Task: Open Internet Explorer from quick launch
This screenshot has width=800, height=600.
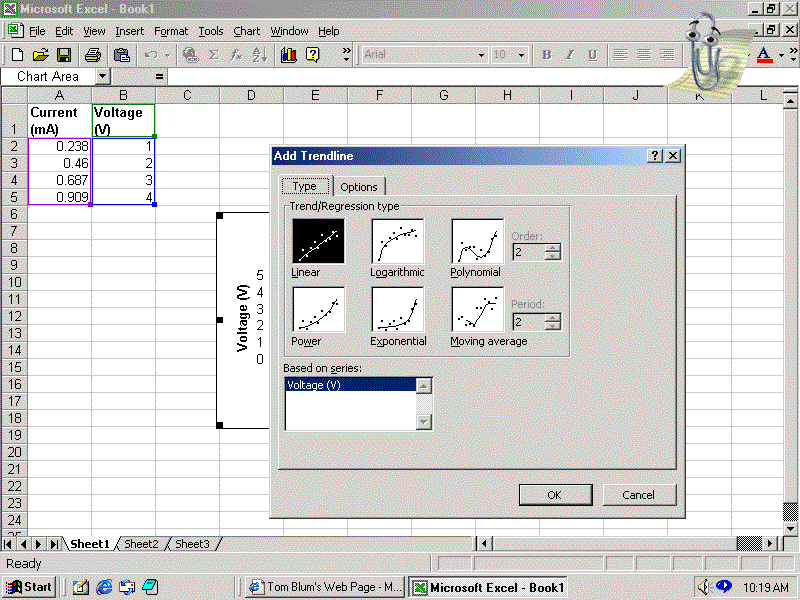Action: pyautogui.click(x=104, y=587)
